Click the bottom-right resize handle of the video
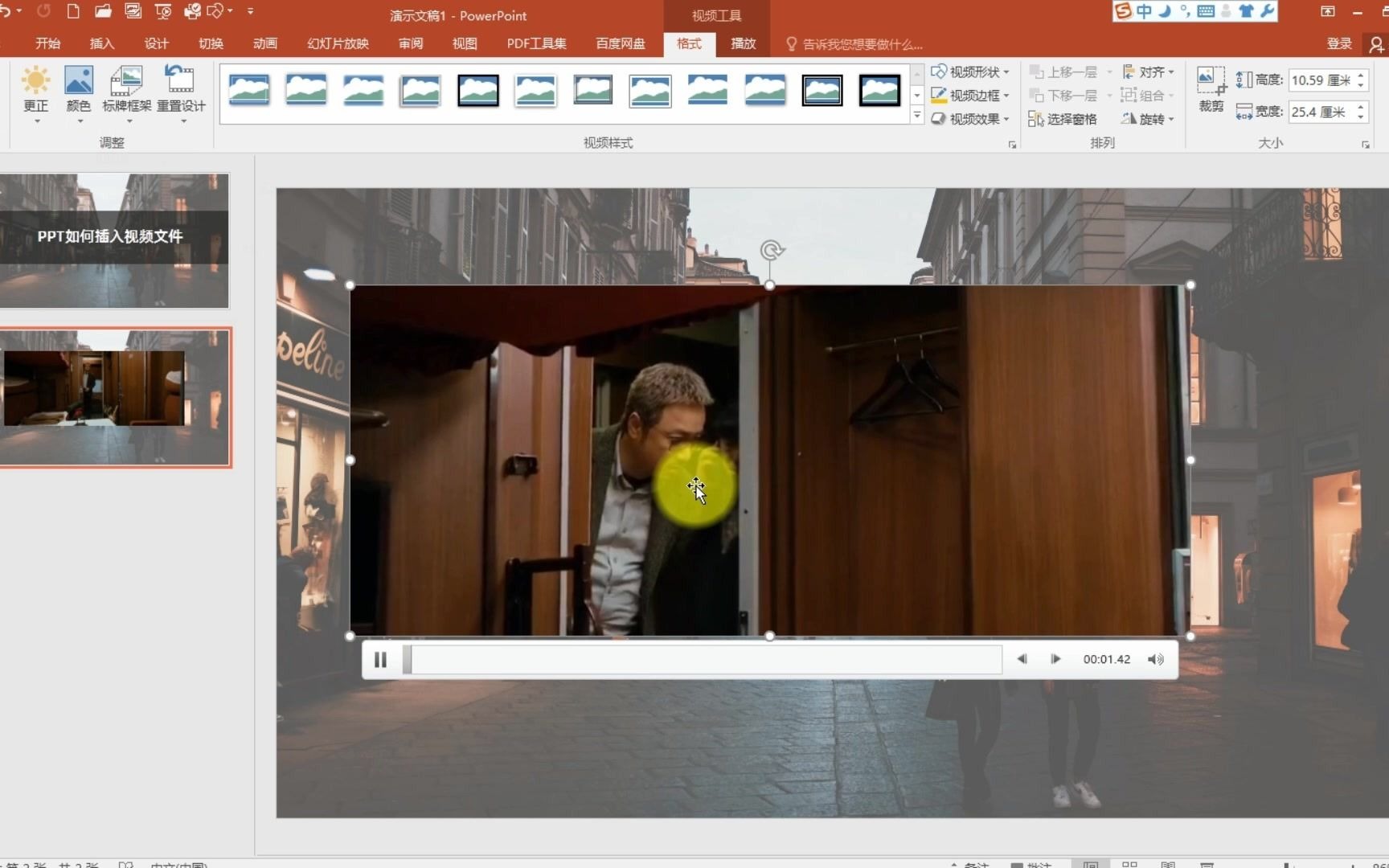Screen dimensions: 1389x868 [x=1190, y=636]
